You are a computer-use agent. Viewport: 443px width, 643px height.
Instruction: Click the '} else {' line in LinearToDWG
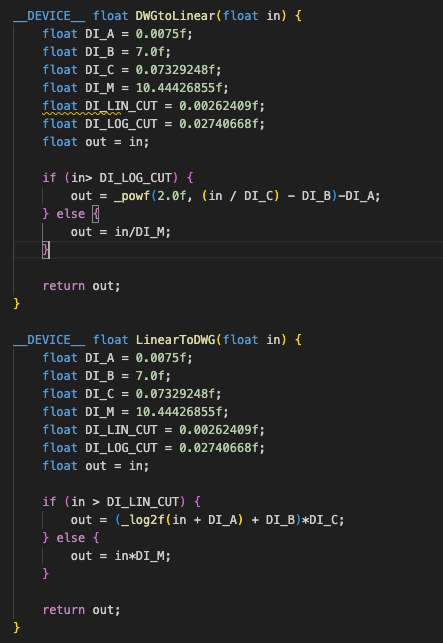pyautogui.click(x=71, y=538)
